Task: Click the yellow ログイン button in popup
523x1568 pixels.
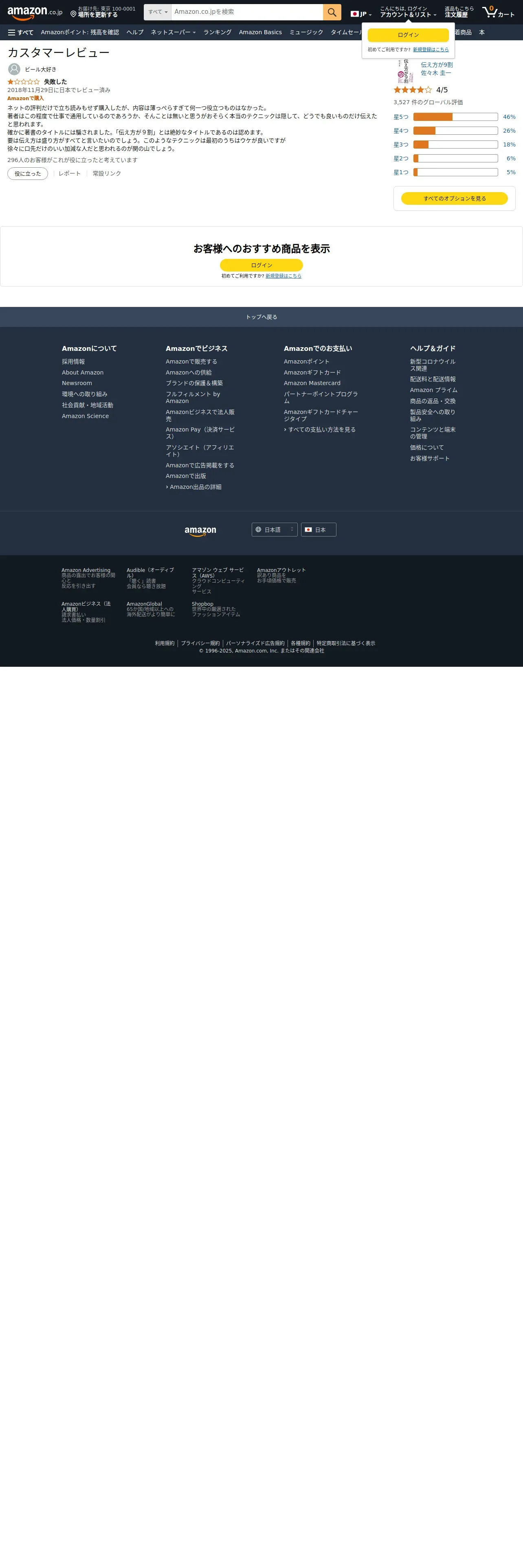Action: 408,35
